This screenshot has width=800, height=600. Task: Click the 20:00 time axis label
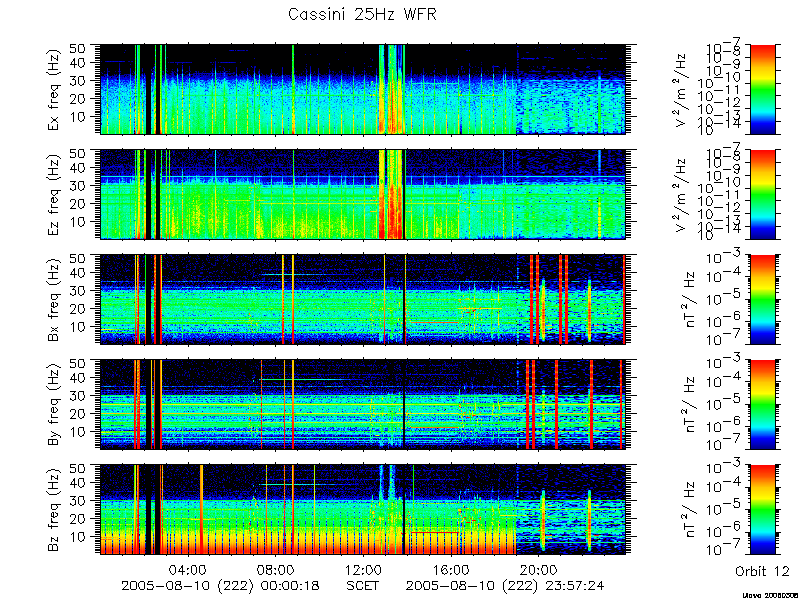coord(537,569)
